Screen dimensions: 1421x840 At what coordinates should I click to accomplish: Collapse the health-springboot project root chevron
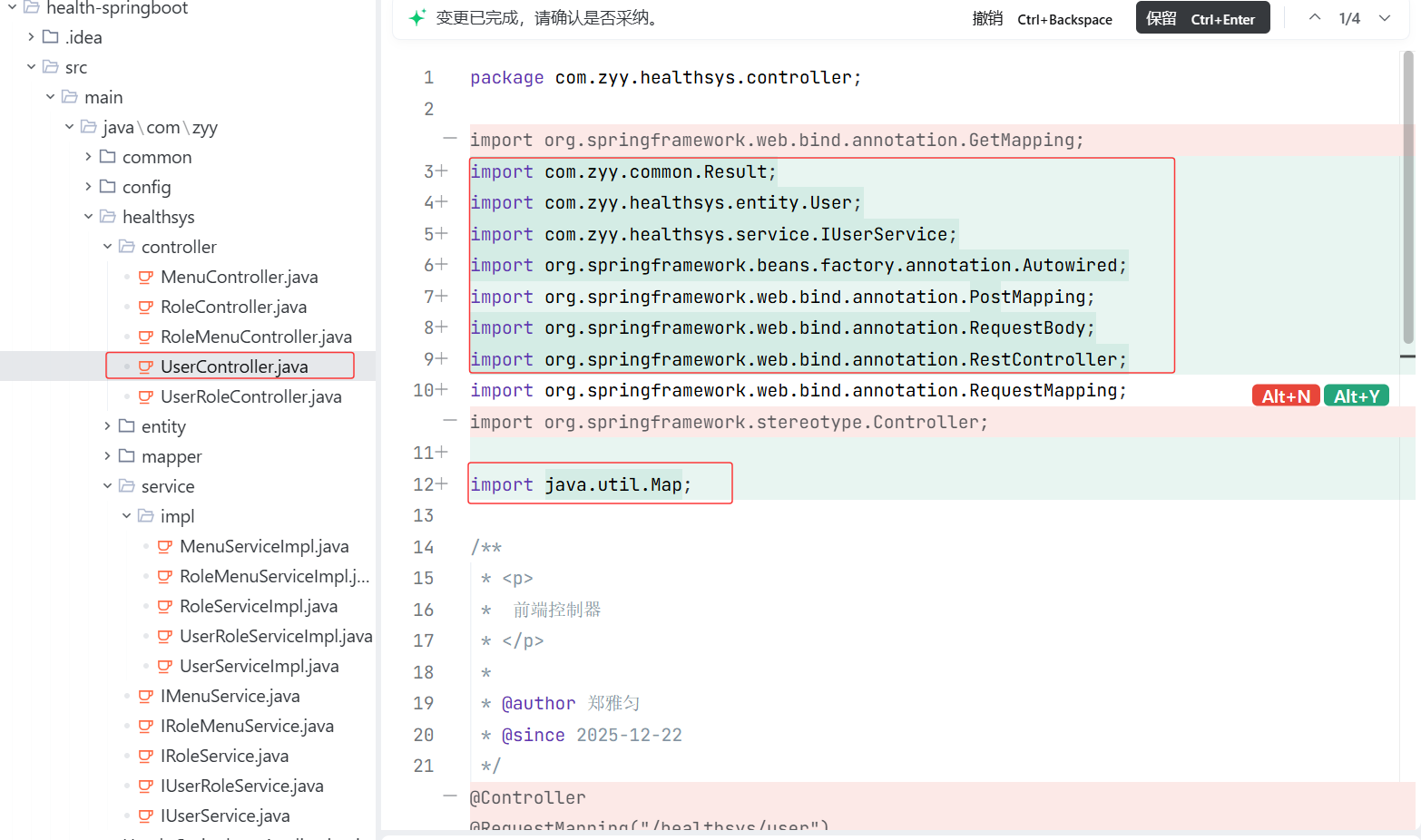[12, 7]
